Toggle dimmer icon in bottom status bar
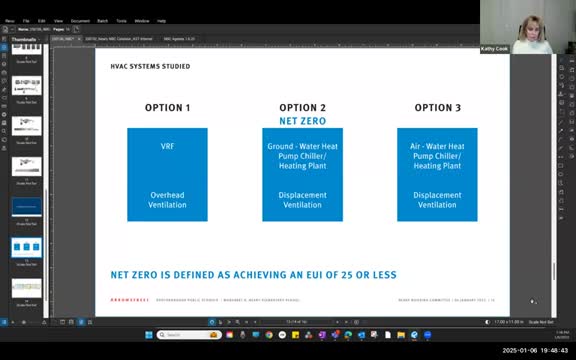The height and width of the screenshot is (360, 576). tap(487, 322)
